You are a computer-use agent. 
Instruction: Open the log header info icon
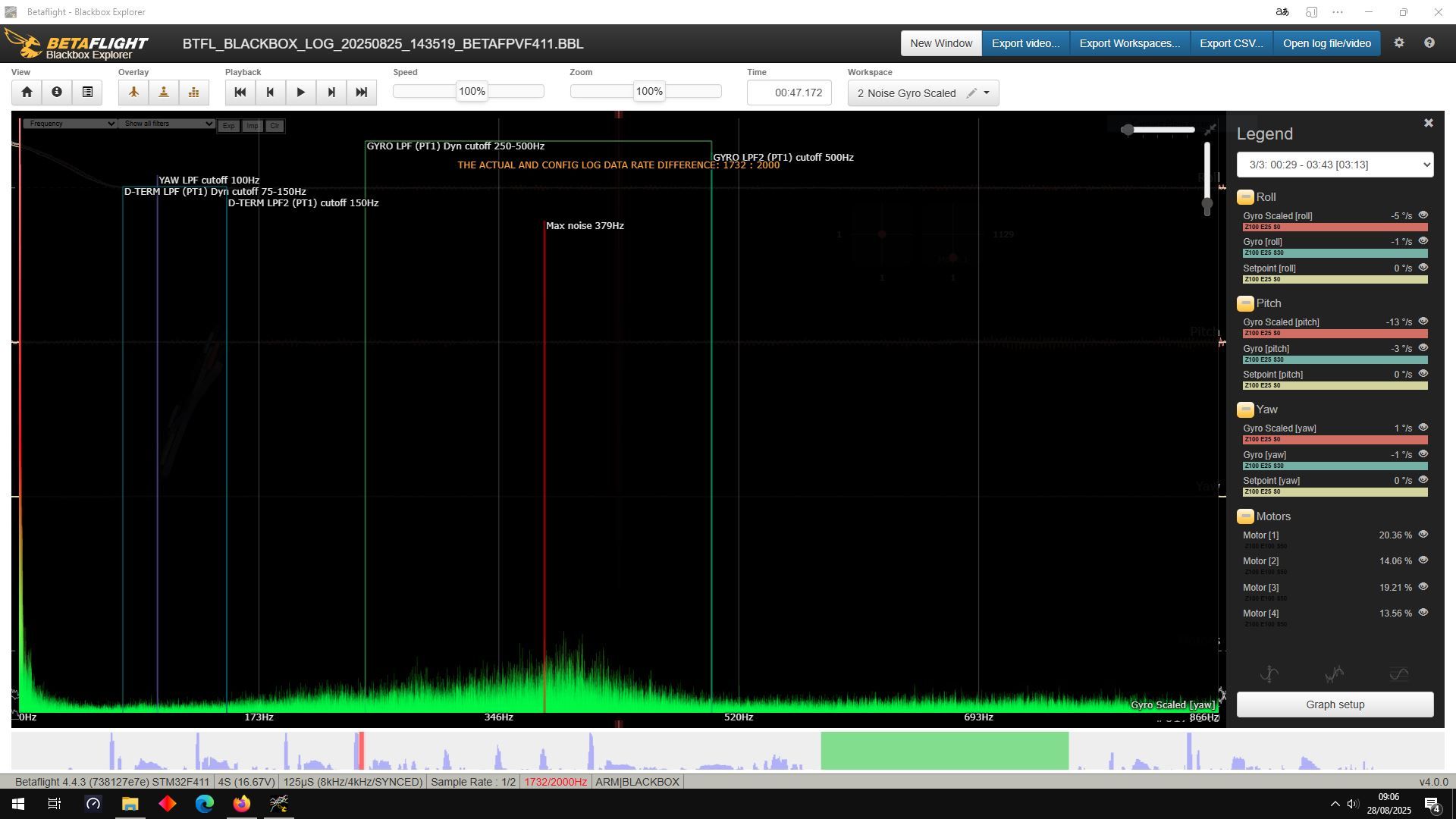[57, 93]
